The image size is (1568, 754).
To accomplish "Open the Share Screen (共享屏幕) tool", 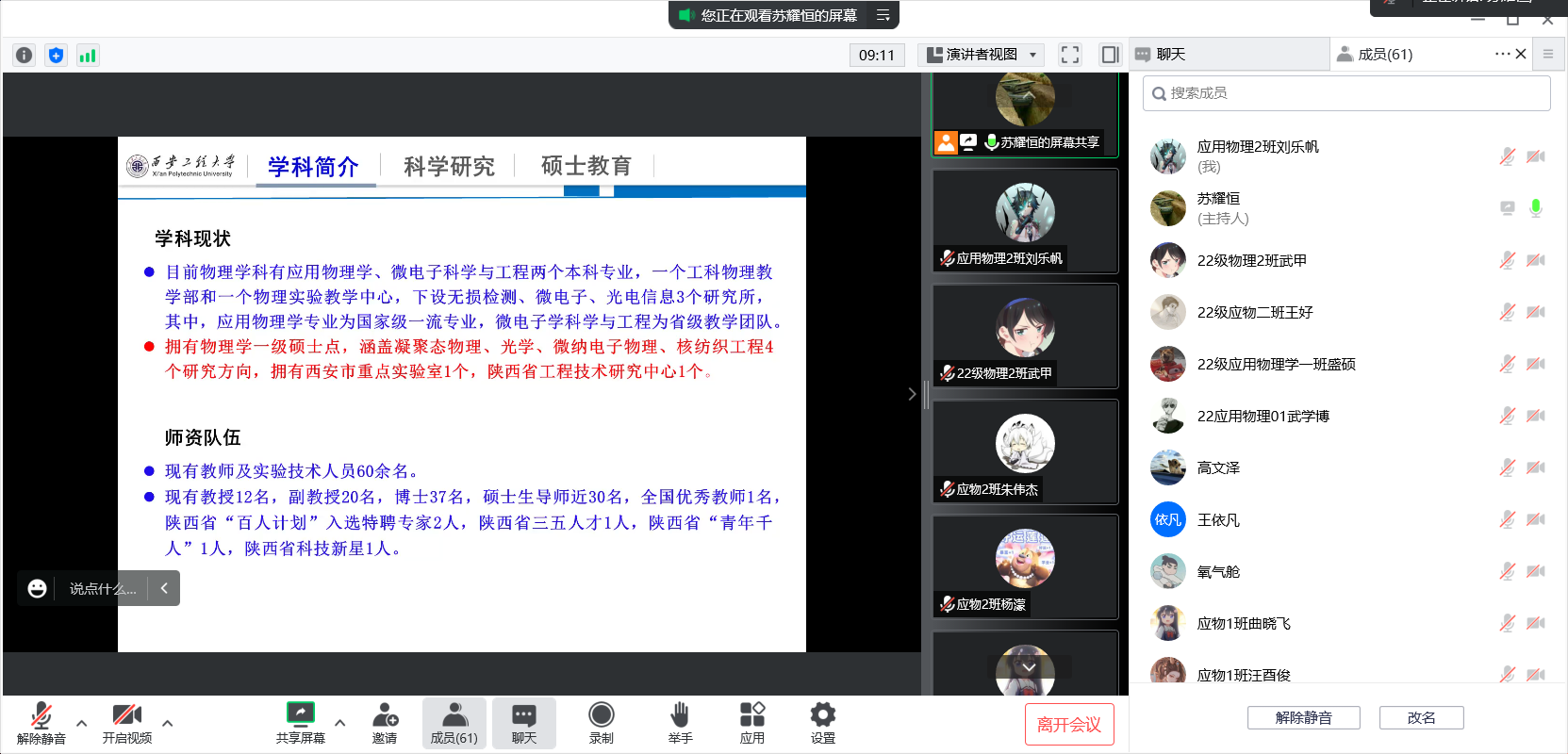I will 300,723.
